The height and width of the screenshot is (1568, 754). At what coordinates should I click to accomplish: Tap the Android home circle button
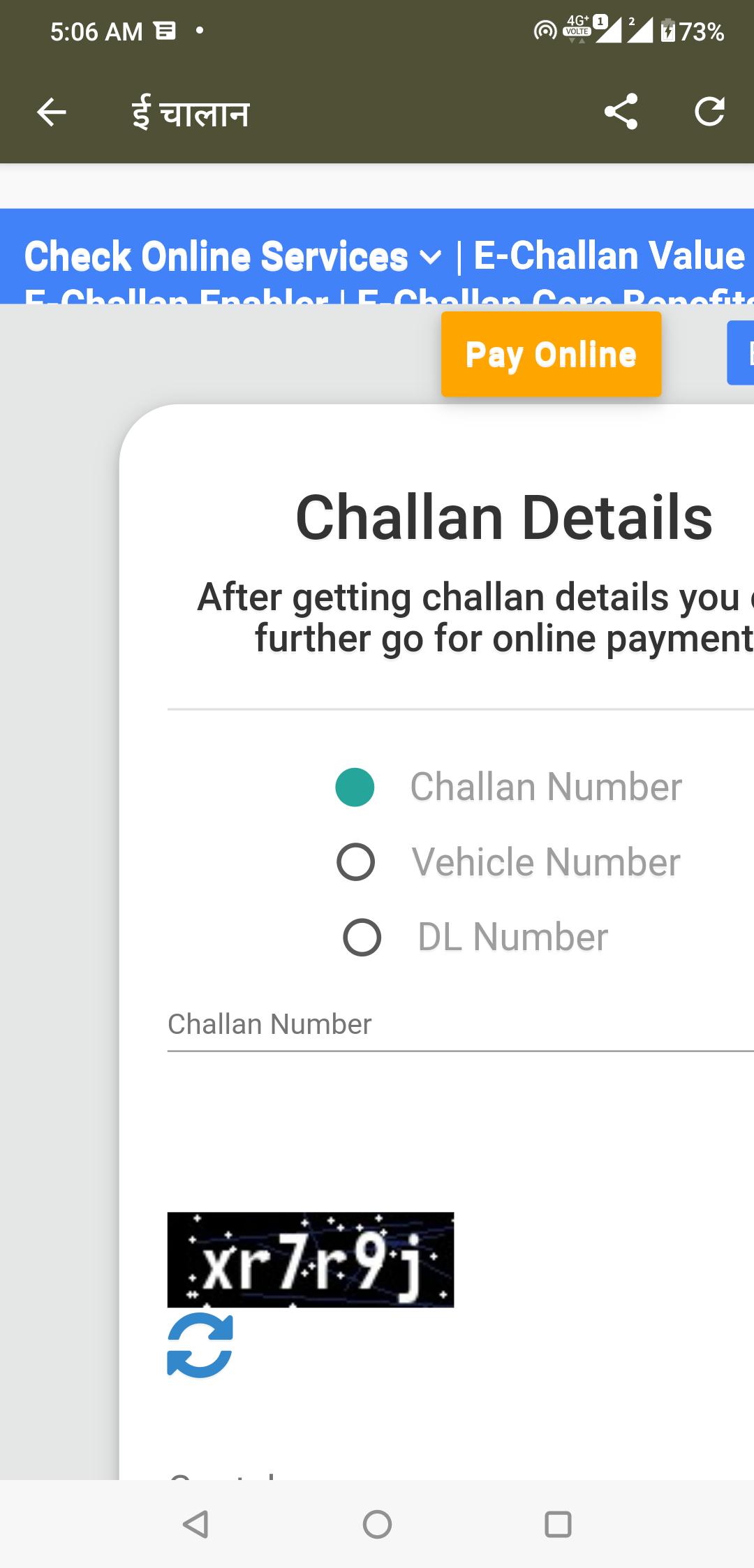point(377,1524)
